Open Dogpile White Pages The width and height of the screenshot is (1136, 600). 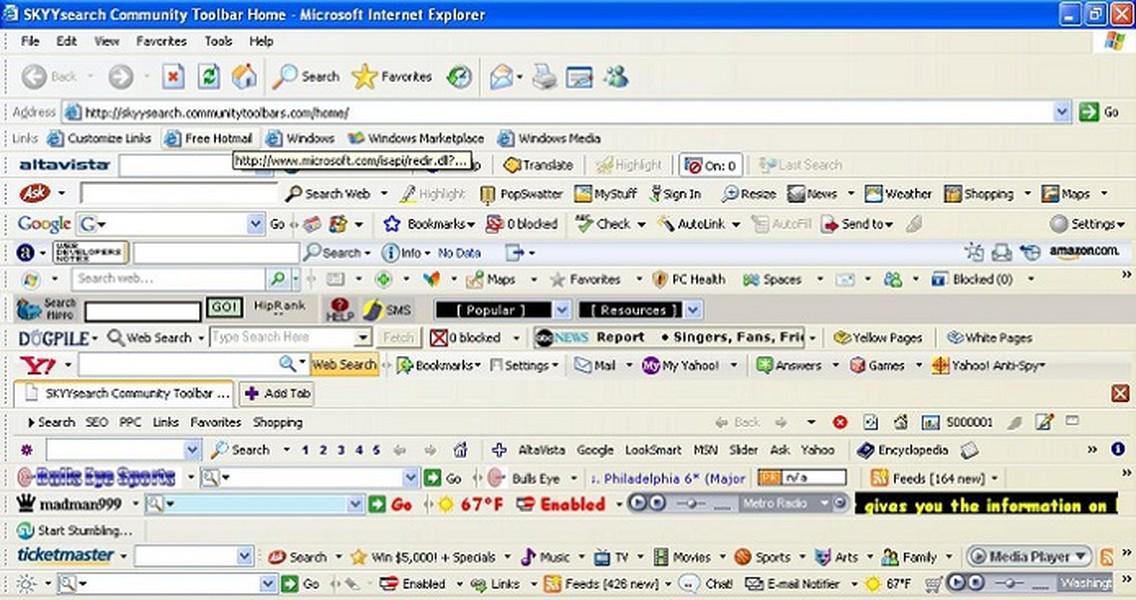click(x=990, y=338)
